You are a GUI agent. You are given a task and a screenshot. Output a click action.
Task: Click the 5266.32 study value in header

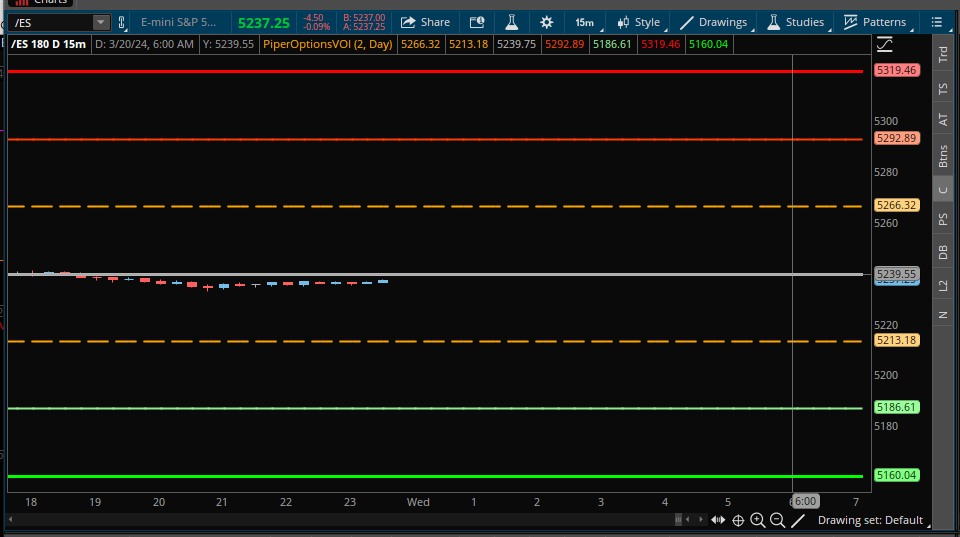(x=421, y=44)
